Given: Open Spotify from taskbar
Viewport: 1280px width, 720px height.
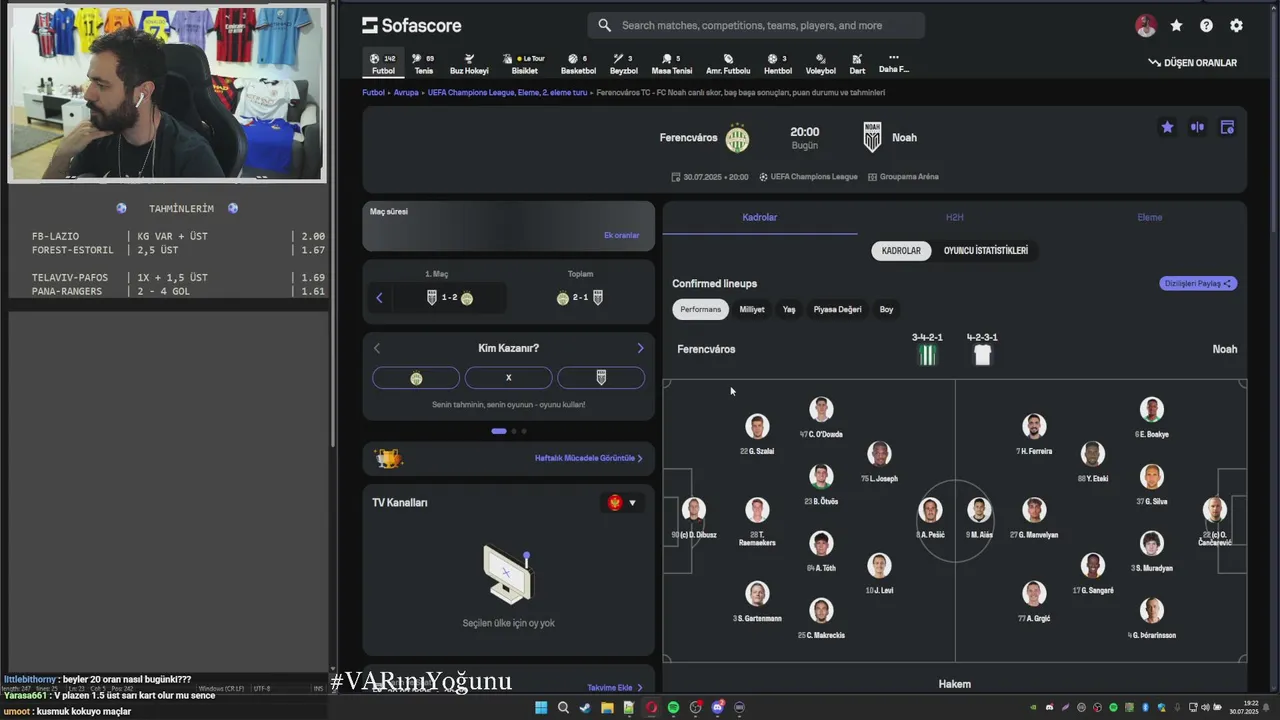Looking at the screenshot, I should (673, 708).
